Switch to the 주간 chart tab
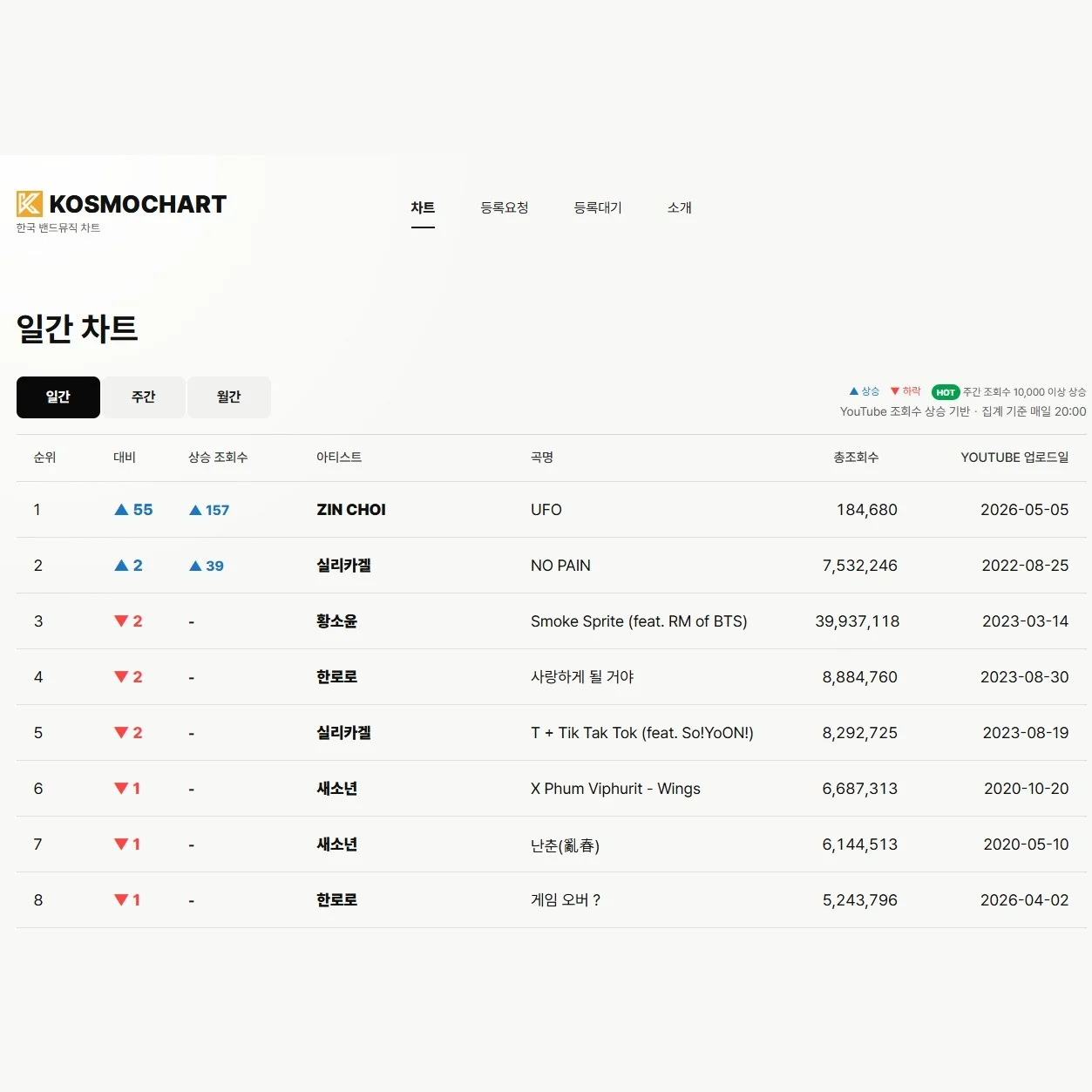Screen dimensions: 1092x1092 tap(144, 397)
